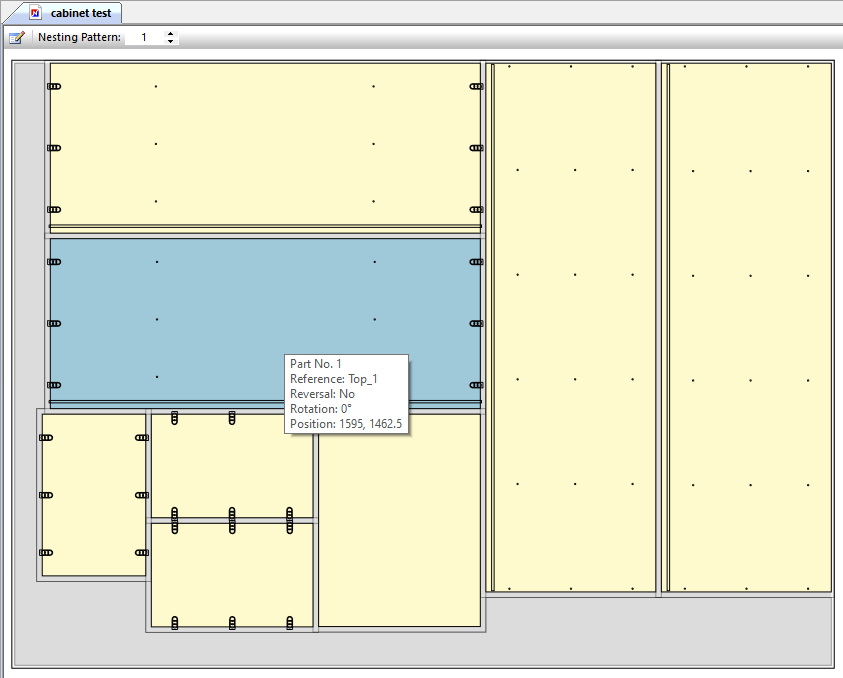Select the middle tall vertical panel
Viewport: 843px width, 678px height.
tap(573, 327)
